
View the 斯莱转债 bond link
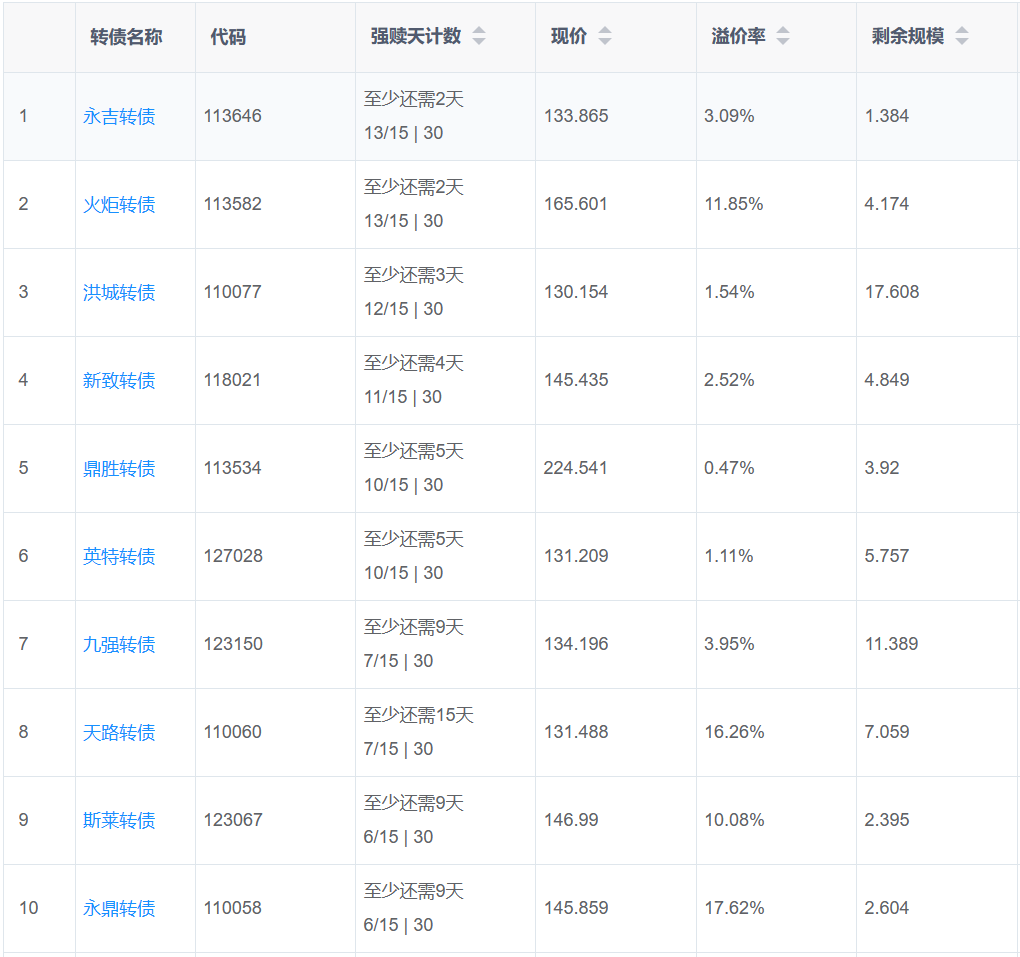(119, 821)
